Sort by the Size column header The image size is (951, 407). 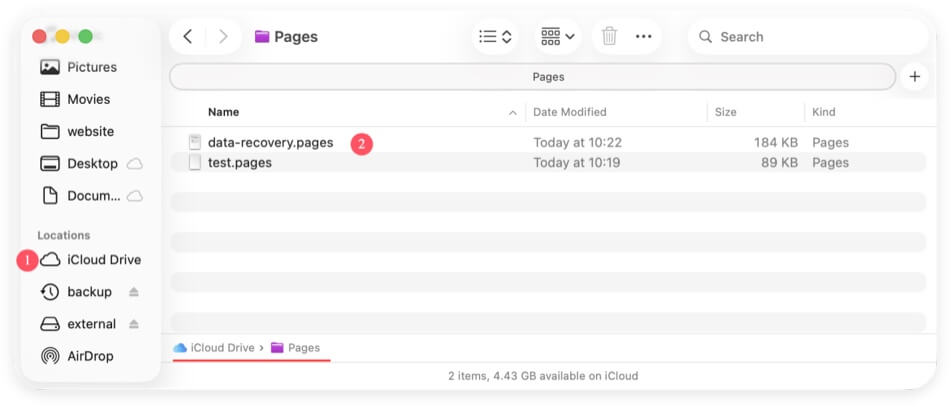725,112
